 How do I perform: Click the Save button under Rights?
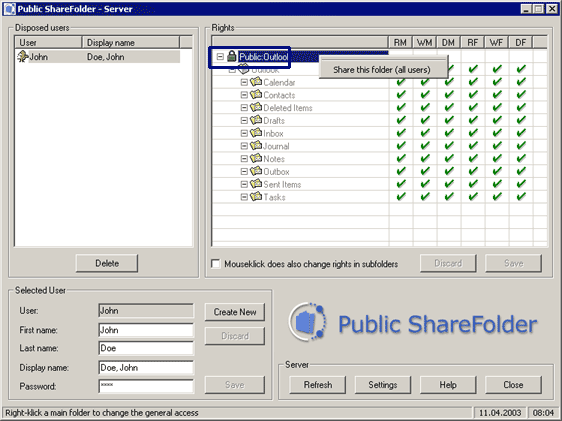tap(514, 263)
